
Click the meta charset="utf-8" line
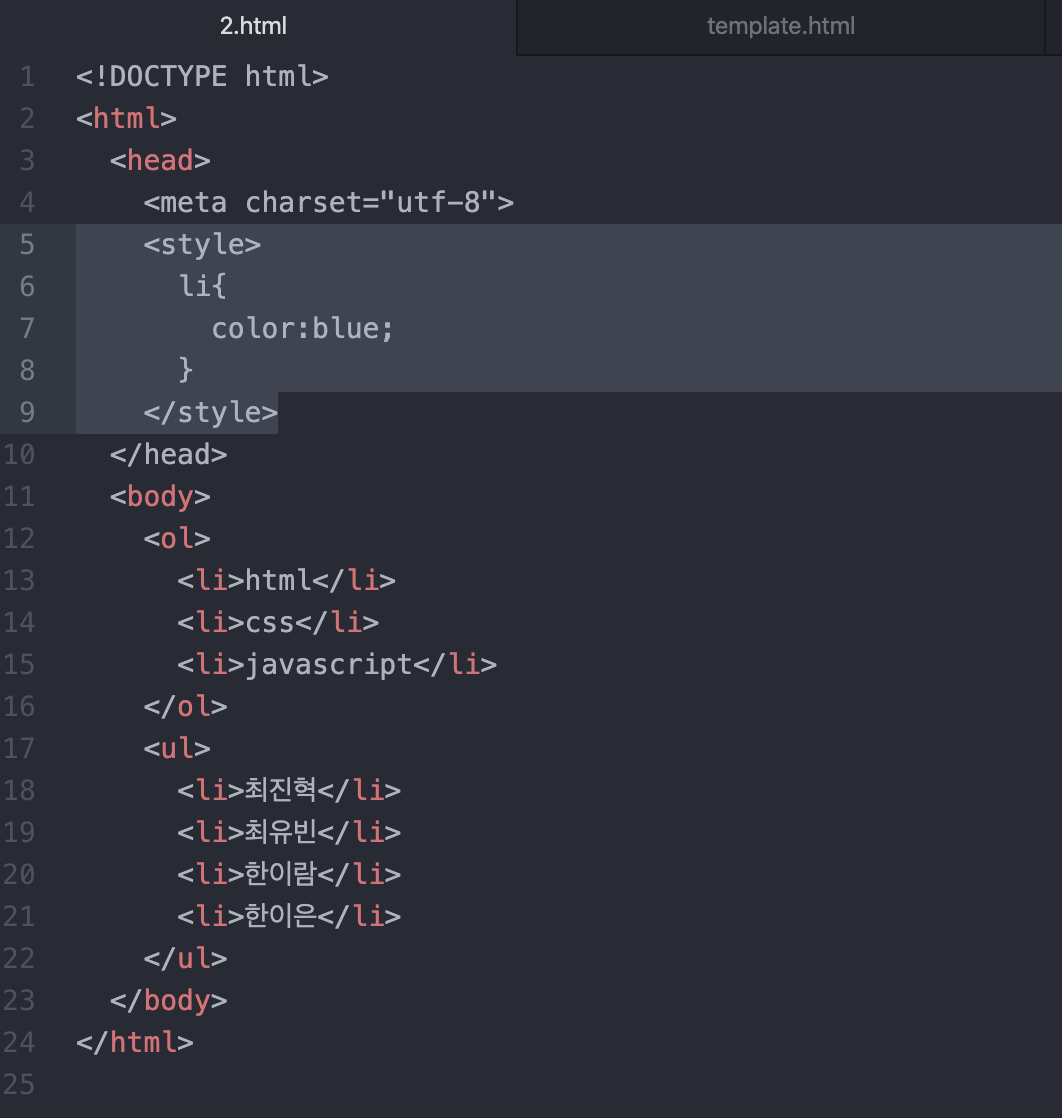(x=328, y=202)
